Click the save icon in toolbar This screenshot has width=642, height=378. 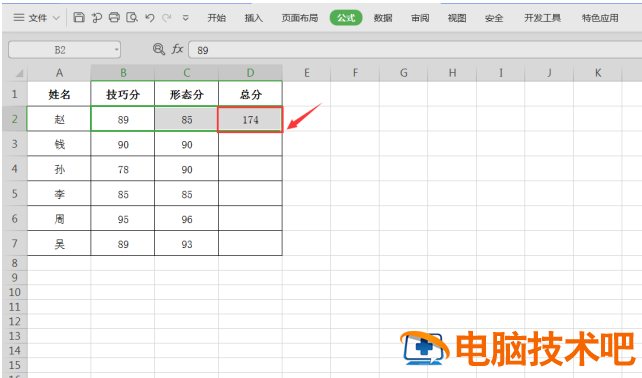[79, 17]
